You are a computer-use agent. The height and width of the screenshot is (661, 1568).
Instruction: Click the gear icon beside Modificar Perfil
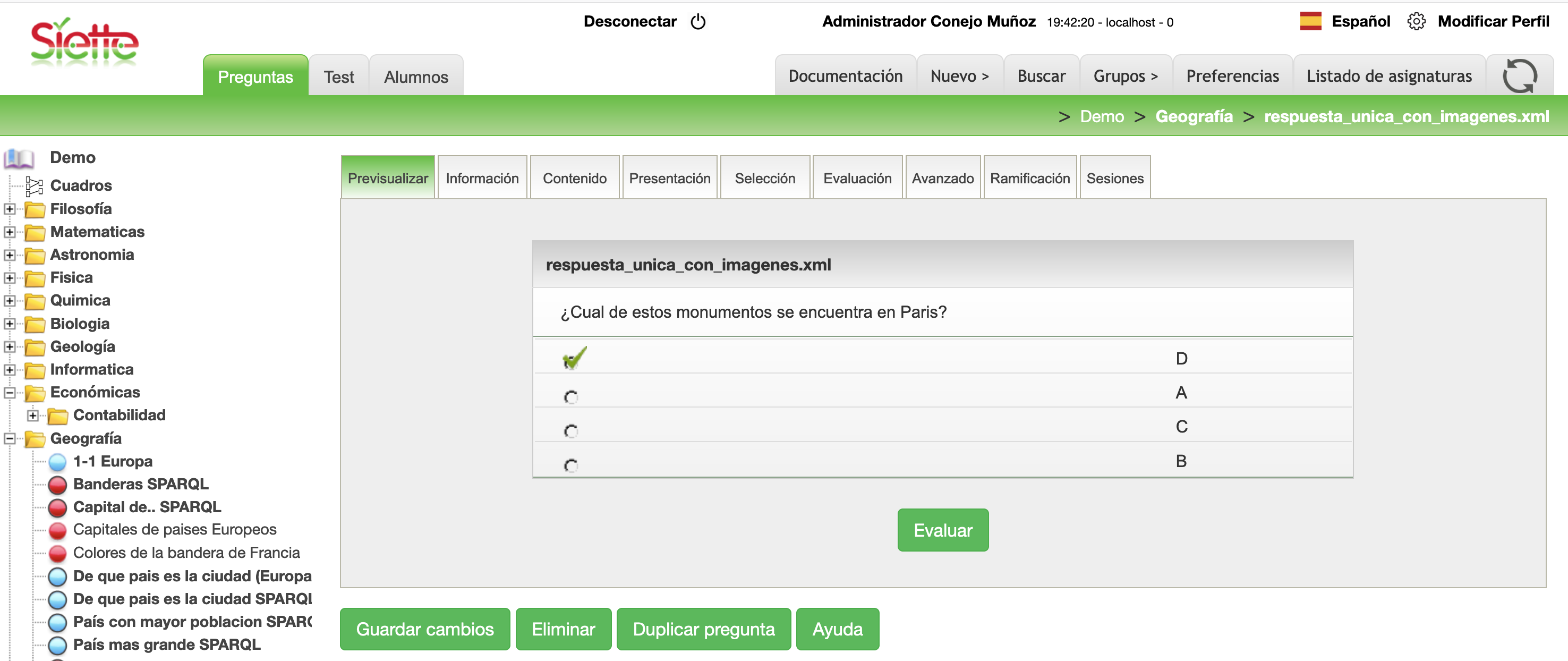pyautogui.click(x=1416, y=22)
